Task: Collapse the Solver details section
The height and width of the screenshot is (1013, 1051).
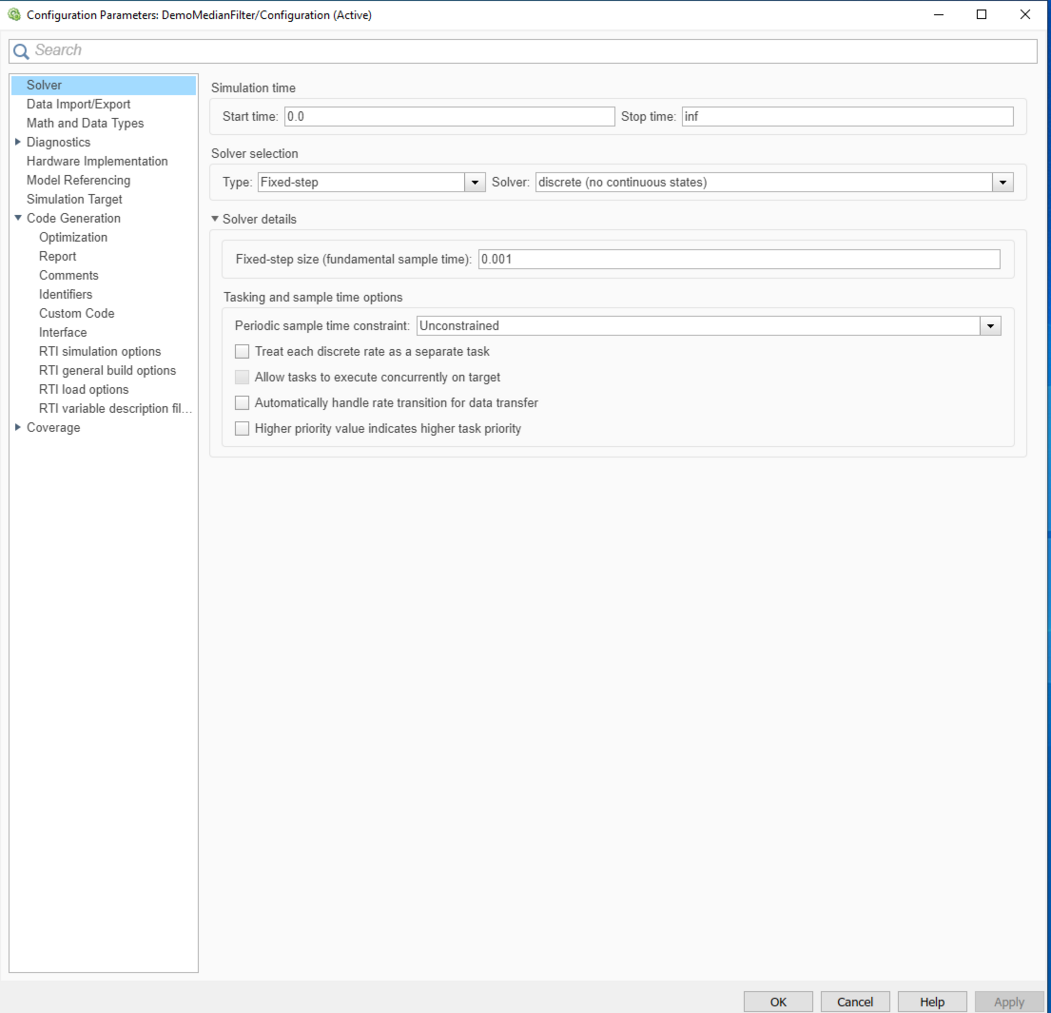Action: tap(215, 219)
